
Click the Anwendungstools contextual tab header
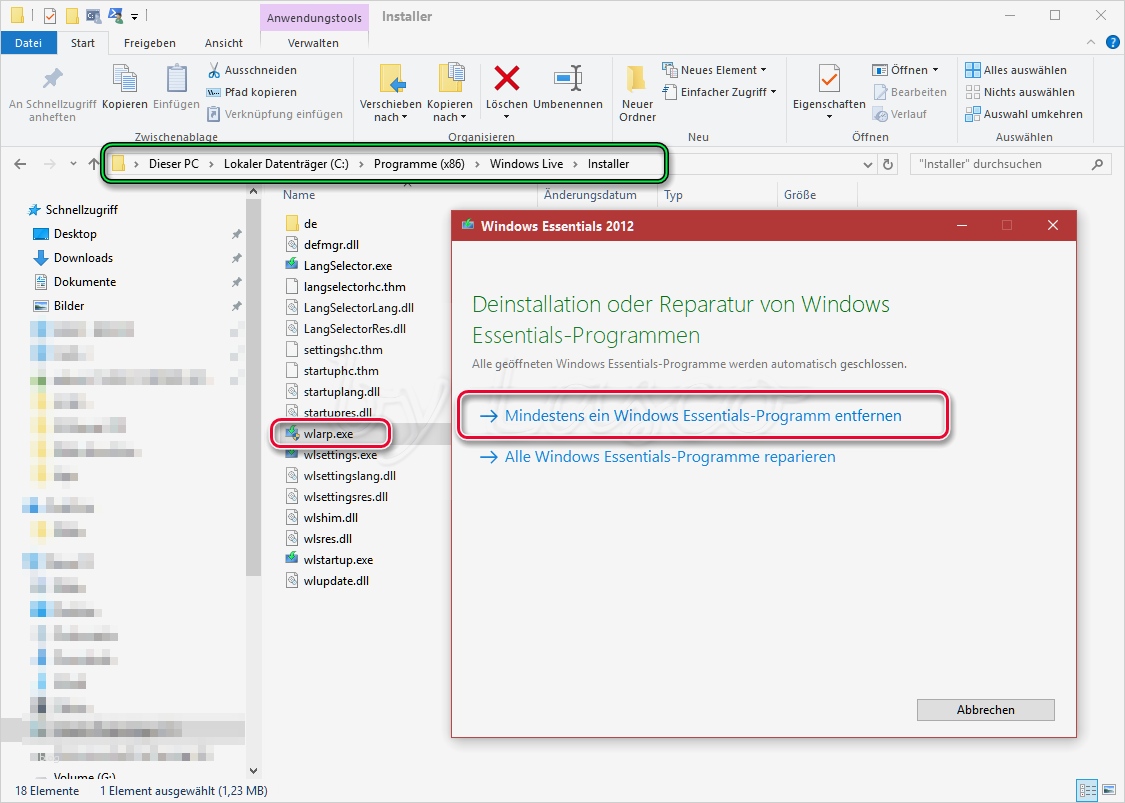point(314,17)
